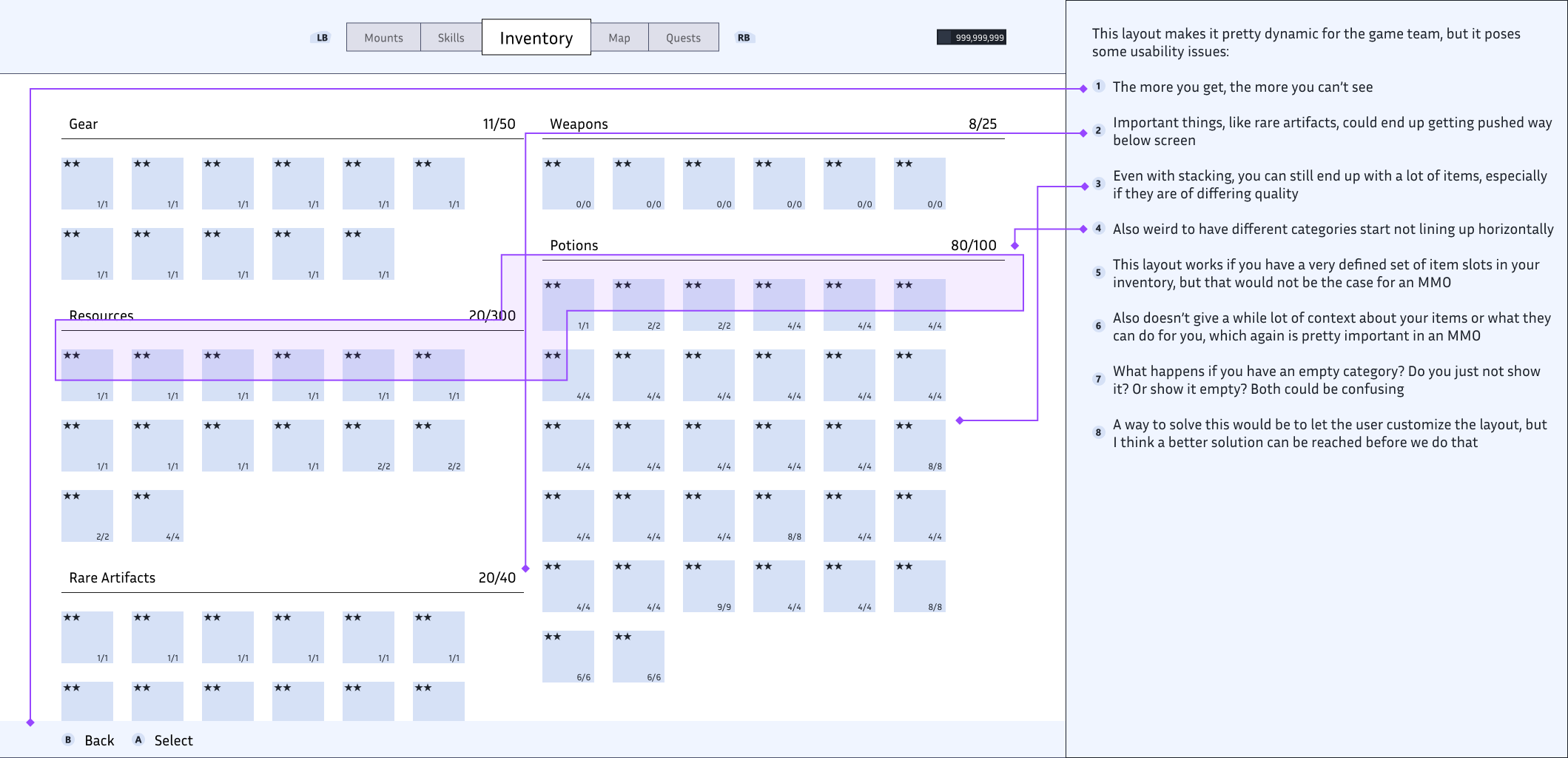Image resolution: width=1568 pixels, height=758 pixels.
Task: Select the first Gear item slot
Action: (87, 184)
